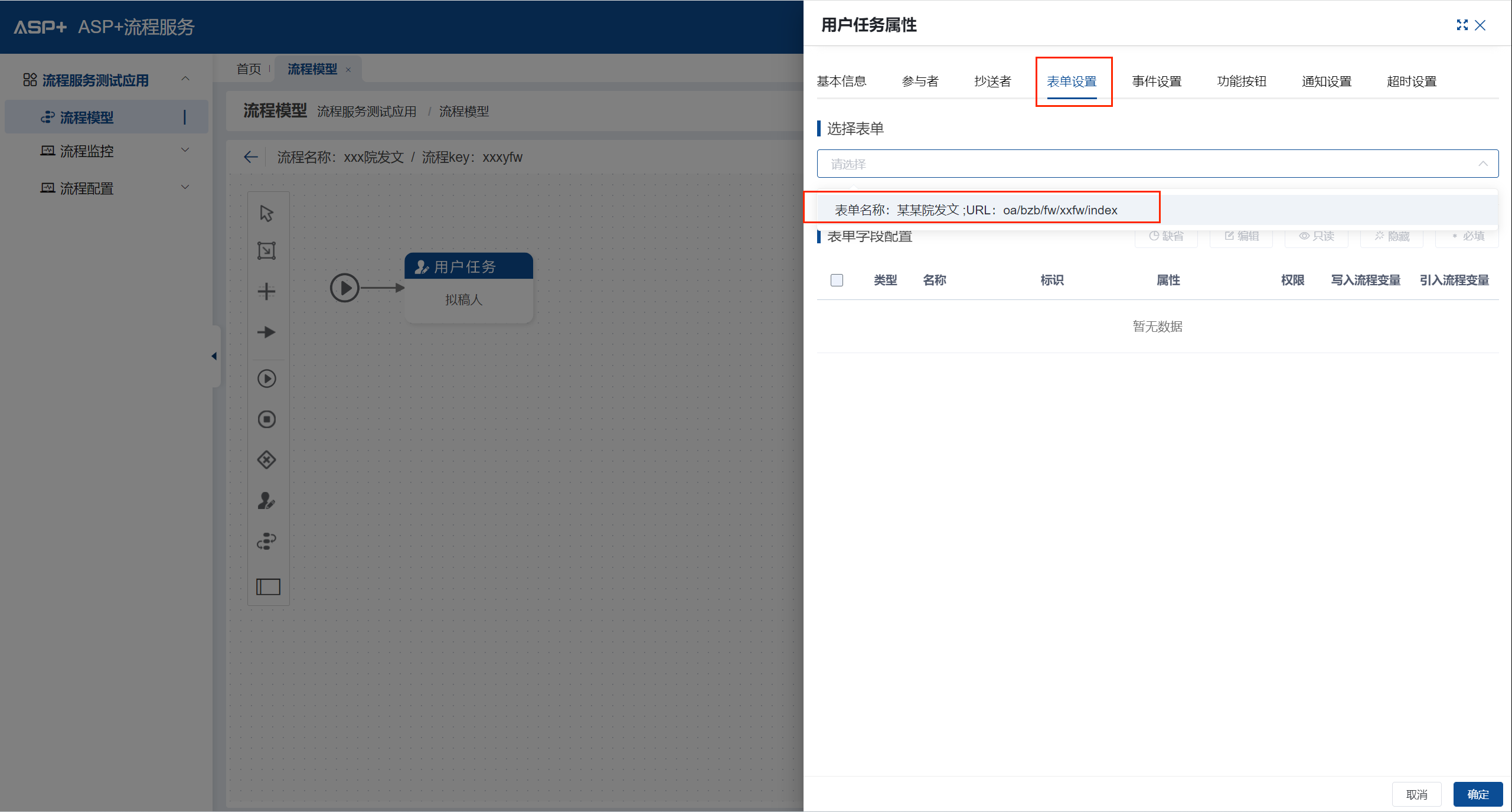
Task: Select the 某某院发文 form option
Action: [976, 210]
